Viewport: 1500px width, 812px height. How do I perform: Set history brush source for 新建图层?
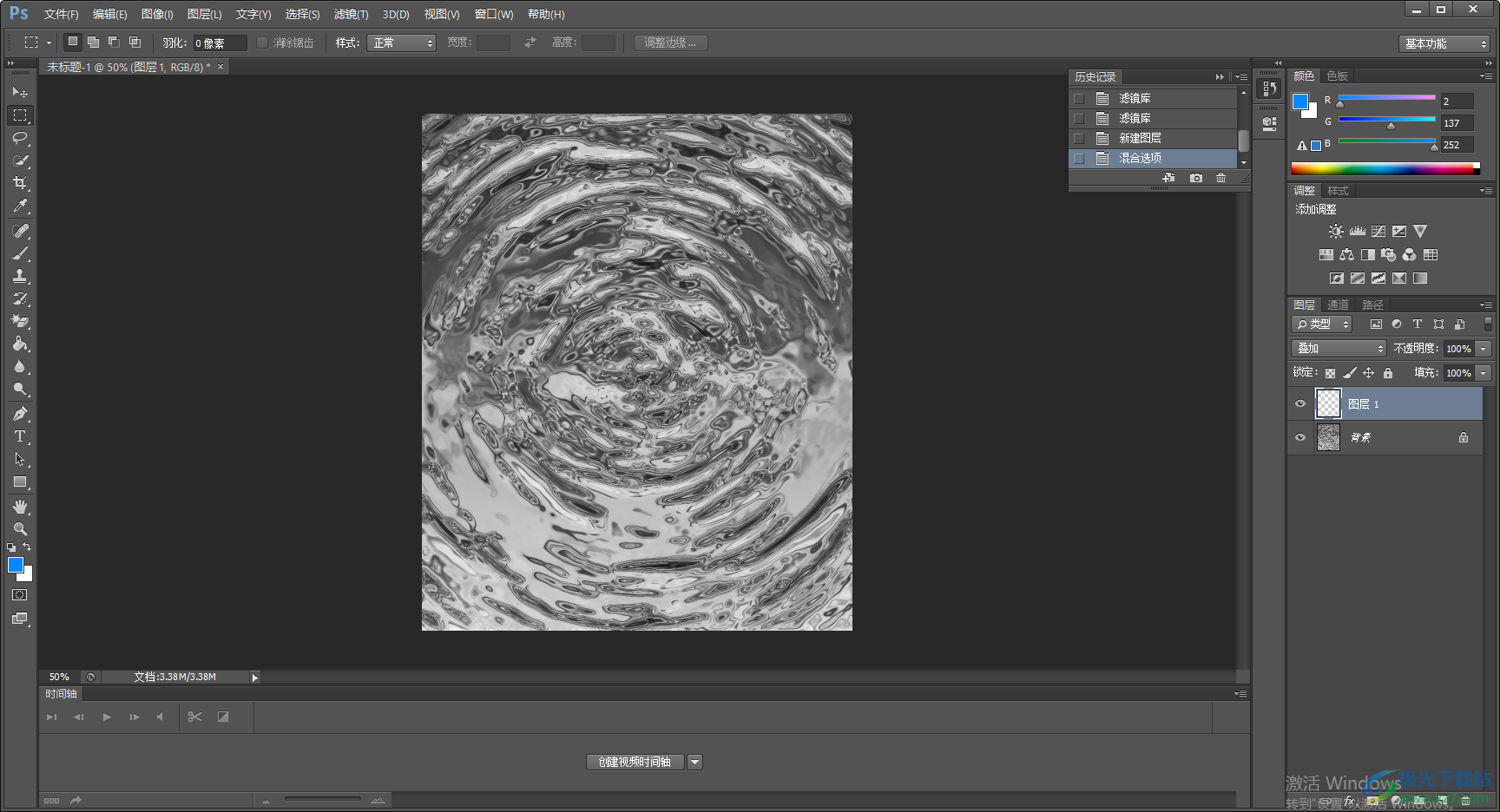(1079, 139)
